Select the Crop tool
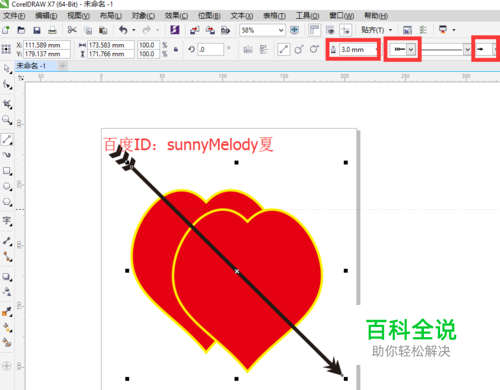Viewport: 500px width, 390px height. click(7, 104)
